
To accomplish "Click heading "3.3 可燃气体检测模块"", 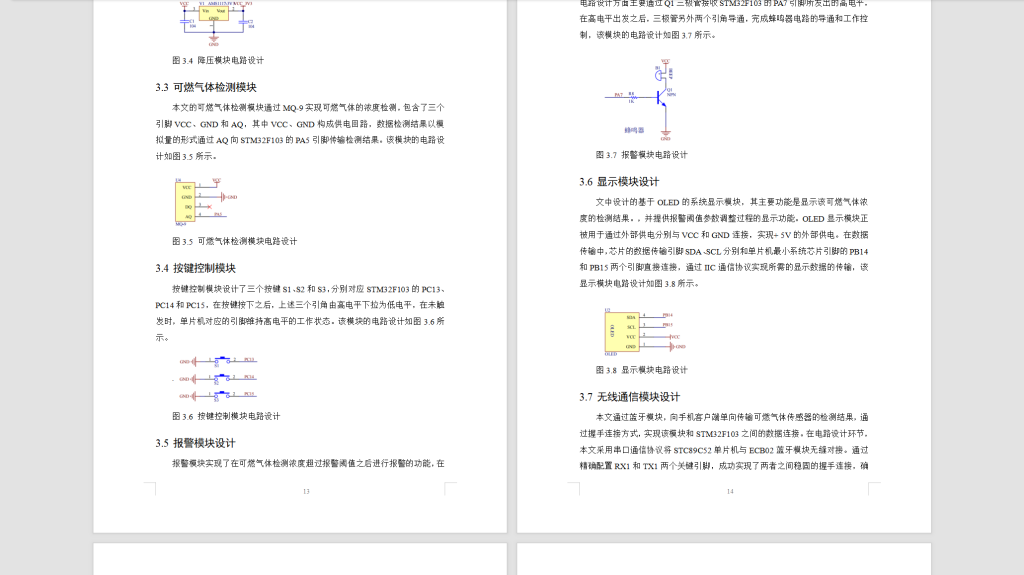I will [206, 88].
